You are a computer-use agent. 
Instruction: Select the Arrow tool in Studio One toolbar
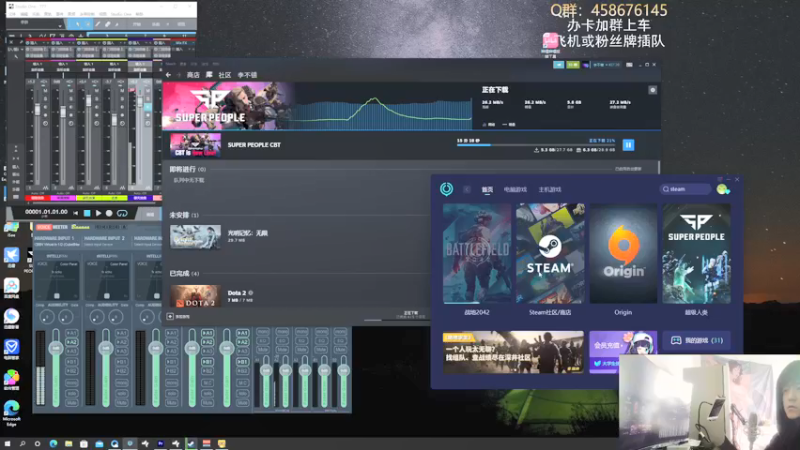(x=77, y=24)
